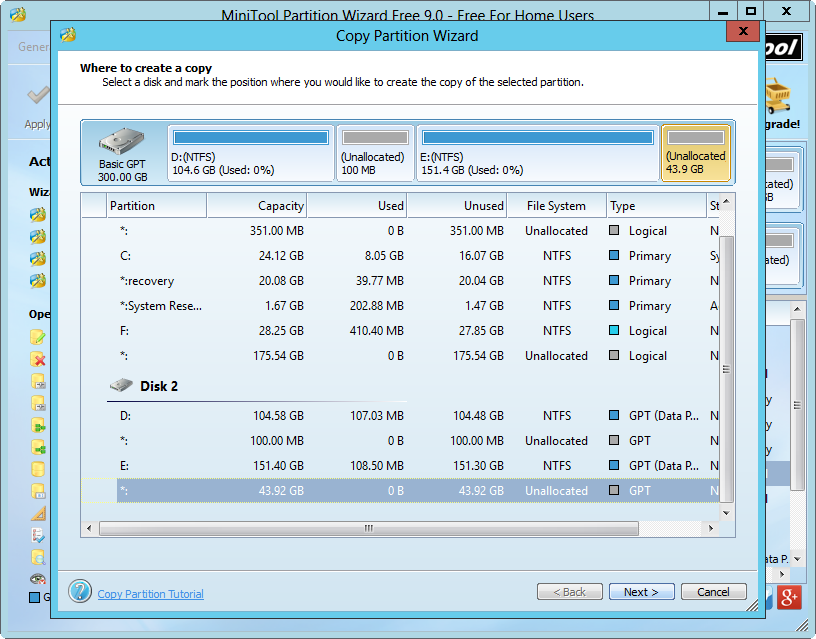
Task: Click the Copy Partition Wizard title icon
Action: tap(68, 35)
